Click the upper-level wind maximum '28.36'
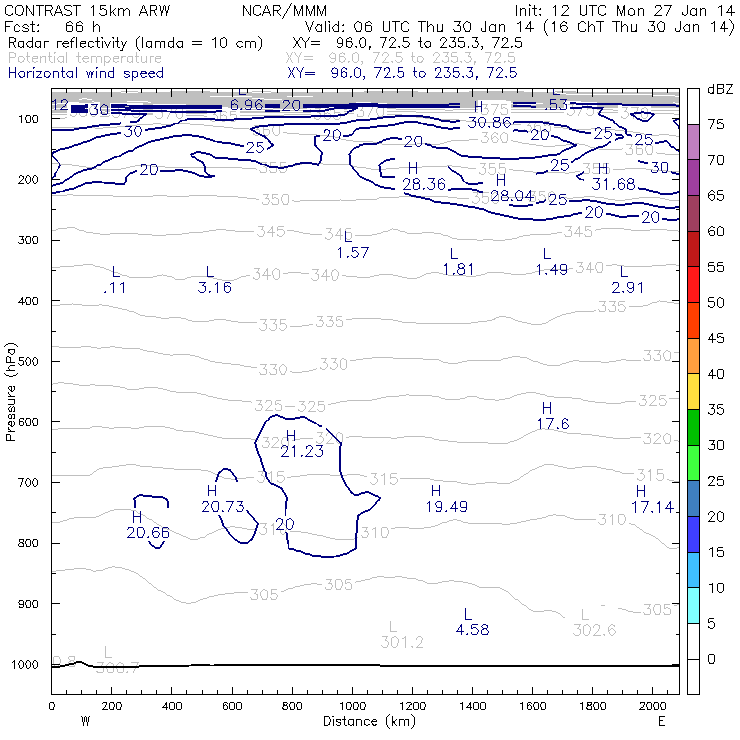The image size is (740, 740). pyautogui.click(x=424, y=185)
